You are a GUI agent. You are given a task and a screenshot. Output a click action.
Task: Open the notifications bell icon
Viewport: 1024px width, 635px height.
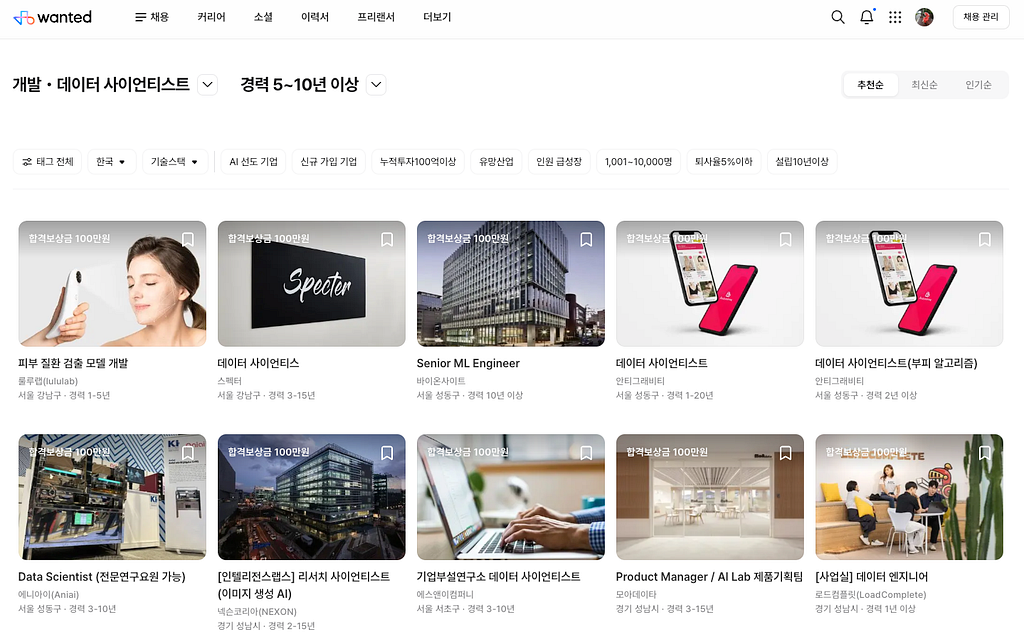click(x=867, y=18)
